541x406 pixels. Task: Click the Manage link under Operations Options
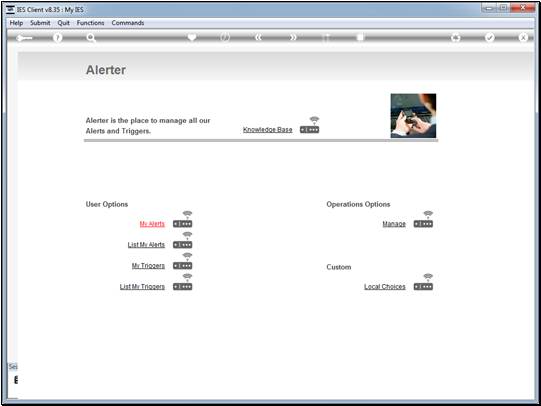pyautogui.click(x=394, y=224)
